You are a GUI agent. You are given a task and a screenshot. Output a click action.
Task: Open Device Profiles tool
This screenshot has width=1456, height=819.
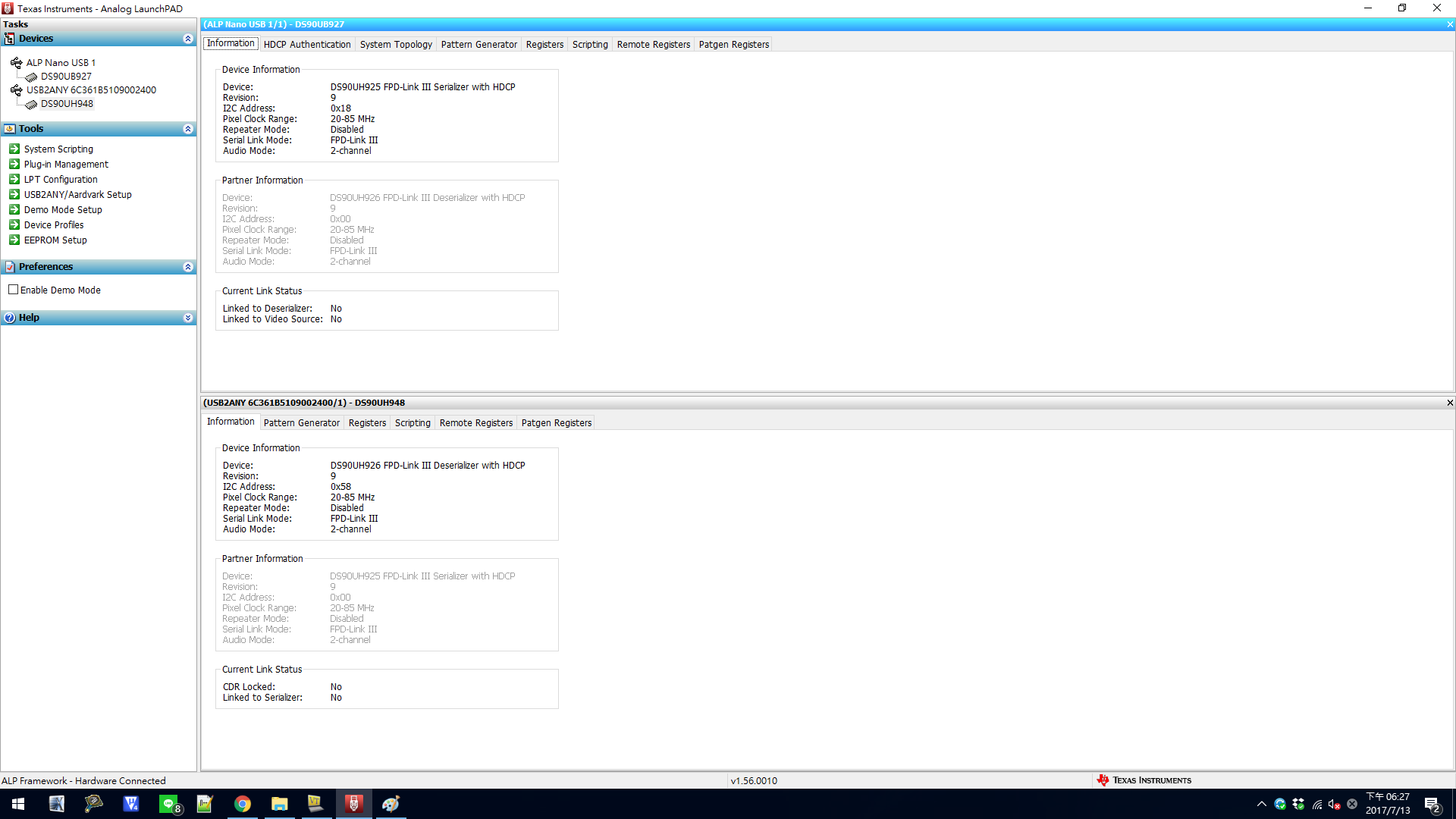pos(54,225)
